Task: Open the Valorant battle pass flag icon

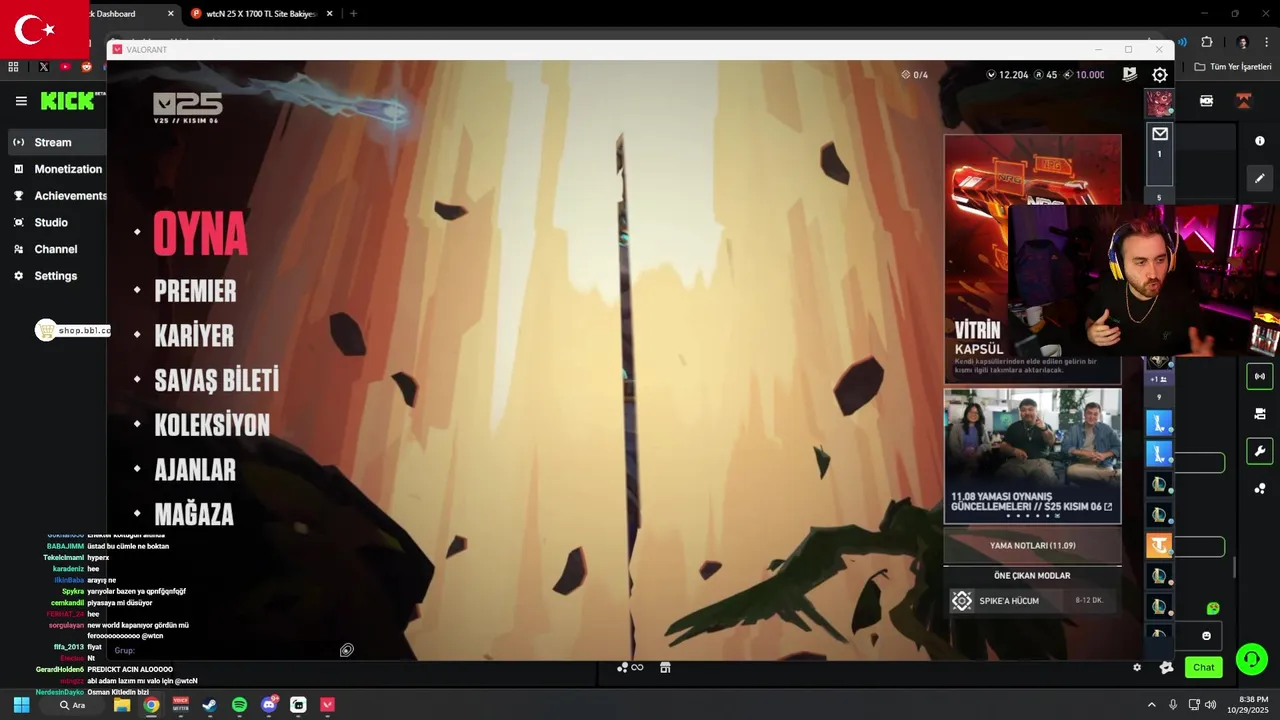Action: click(1129, 75)
